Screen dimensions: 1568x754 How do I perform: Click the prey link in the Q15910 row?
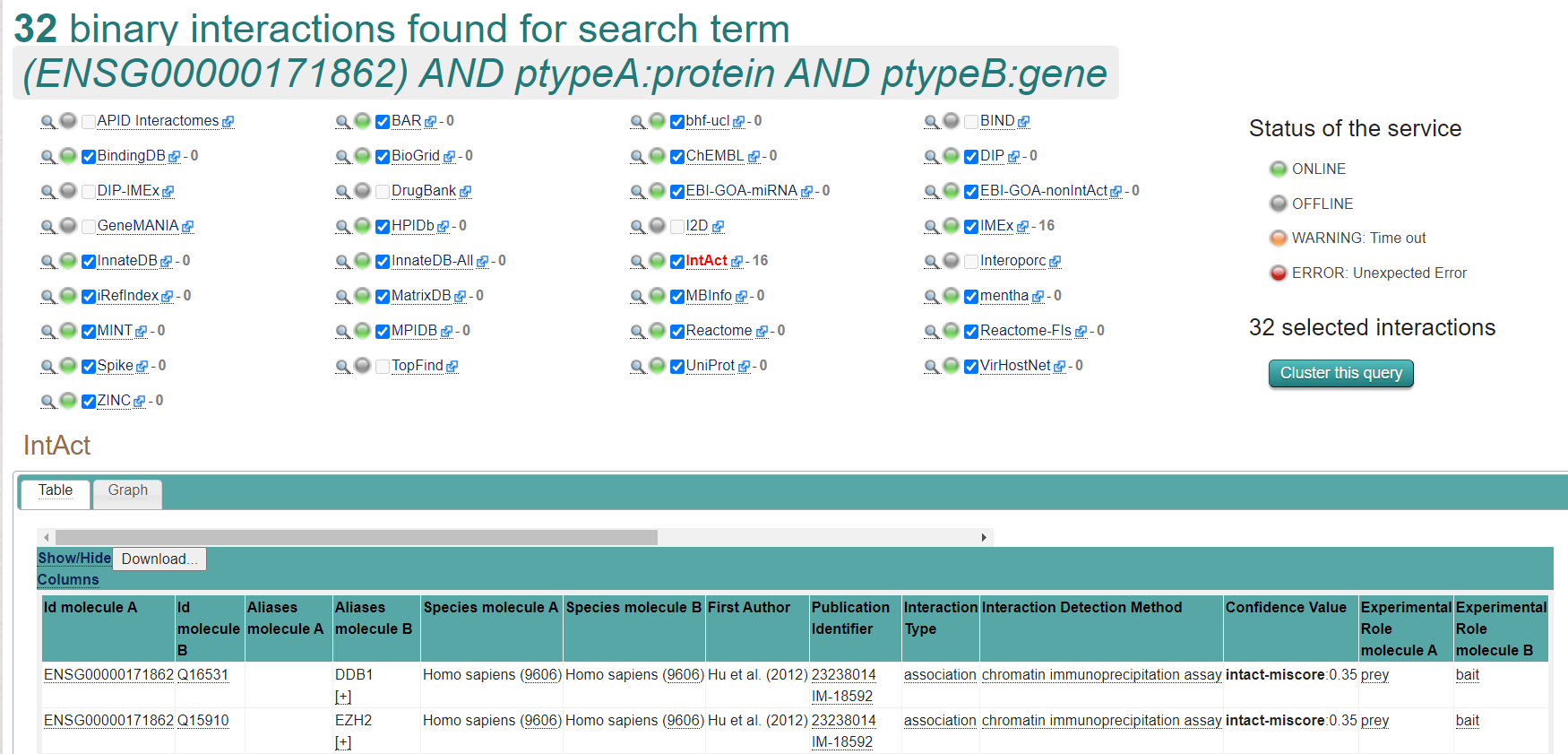tap(1374, 720)
